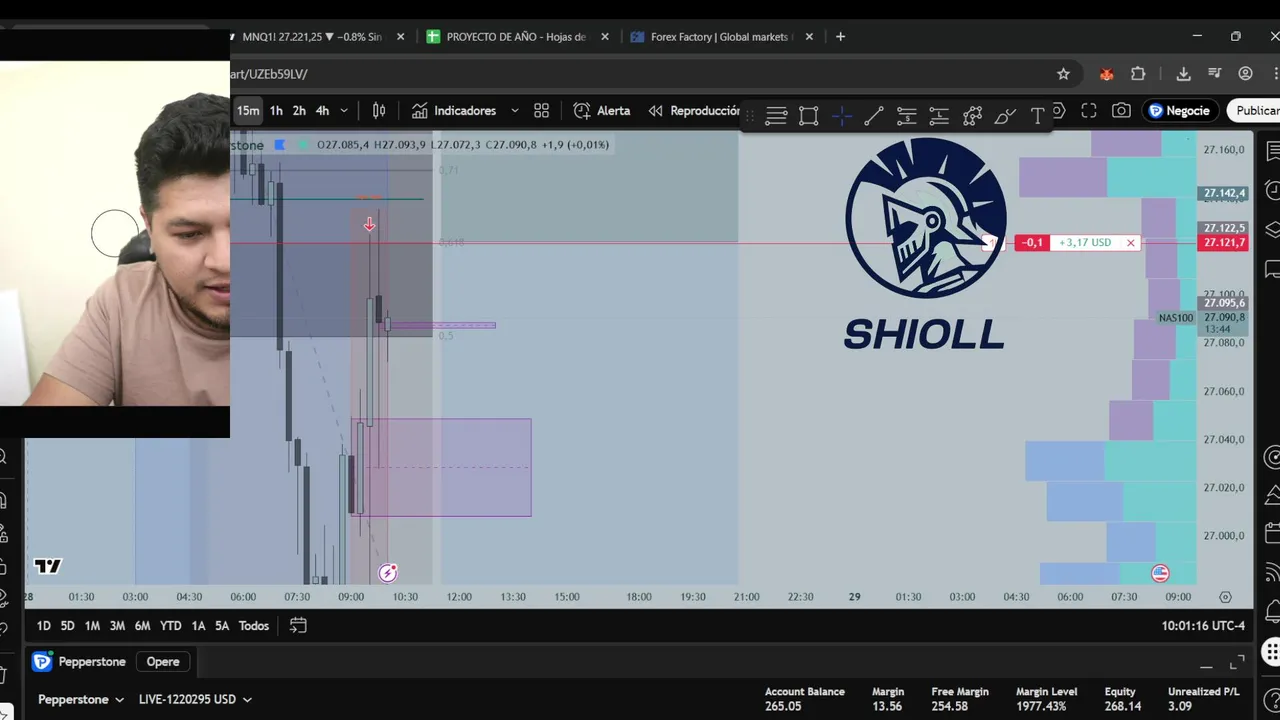Image resolution: width=1280 pixels, height=720 pixels.
Task: Select the rectangle drawing tool
Action: (809, 116)
